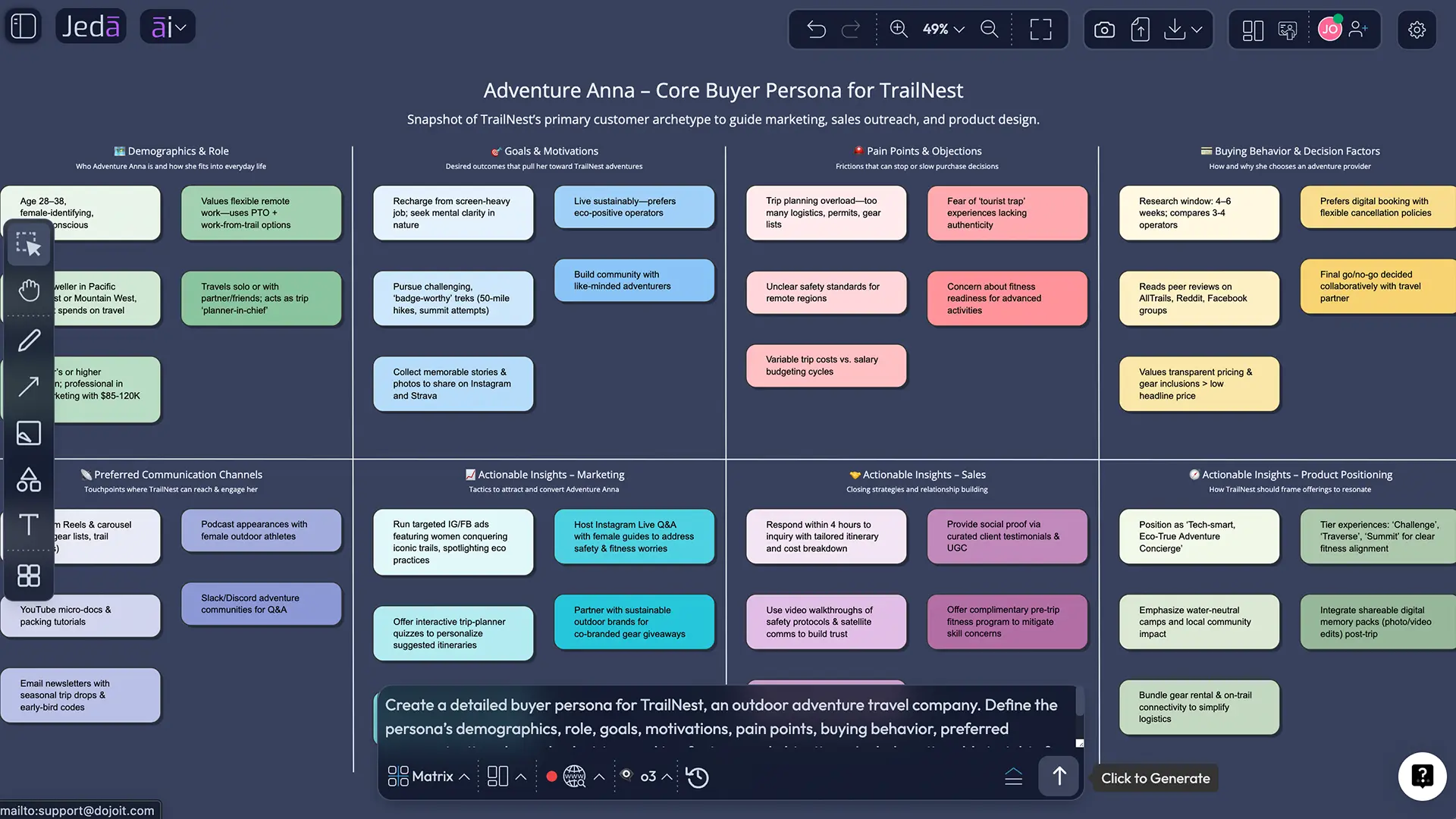The image size is (1456, 819).
Task: Open the JO user avatar
Action: pos(1329,30)
